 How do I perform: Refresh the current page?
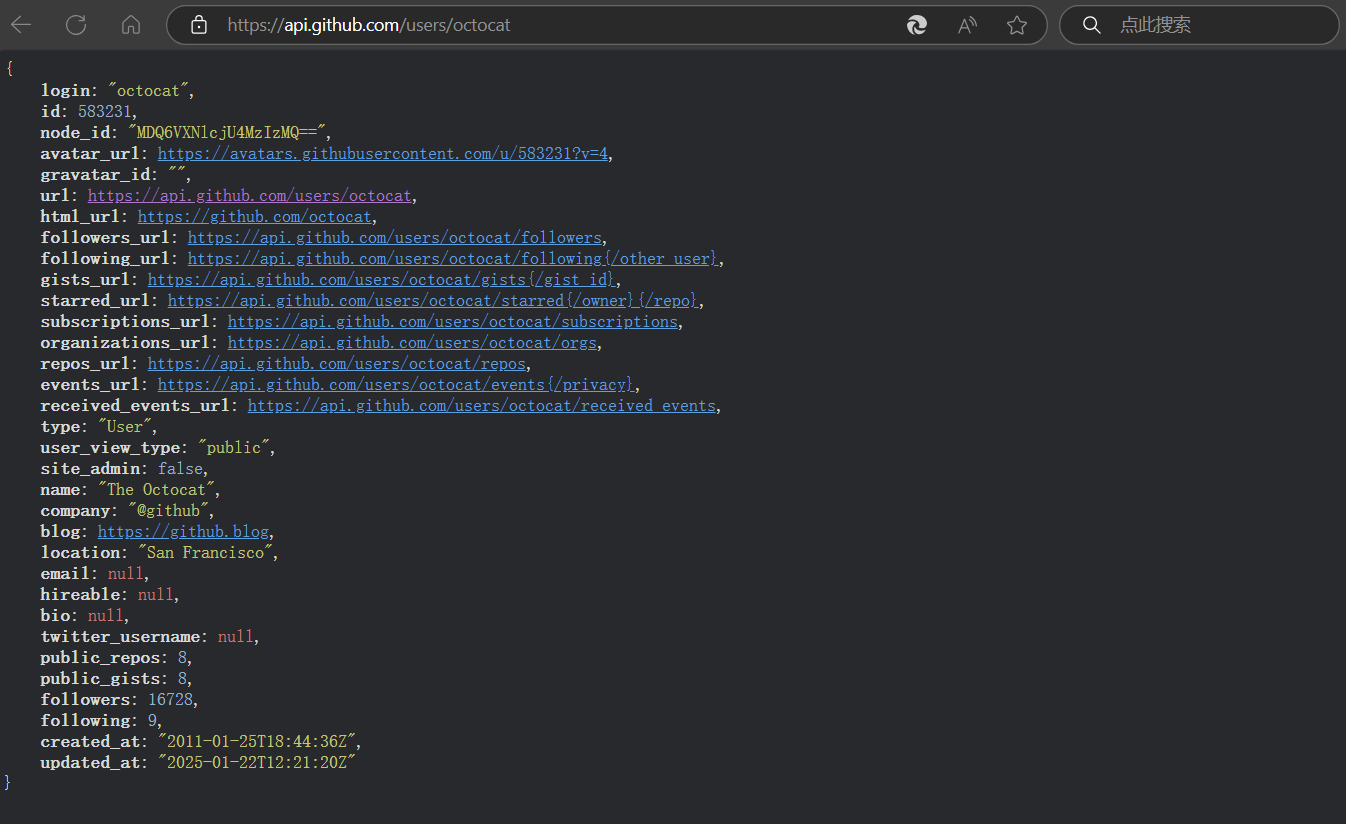click(x=75, y=24)
